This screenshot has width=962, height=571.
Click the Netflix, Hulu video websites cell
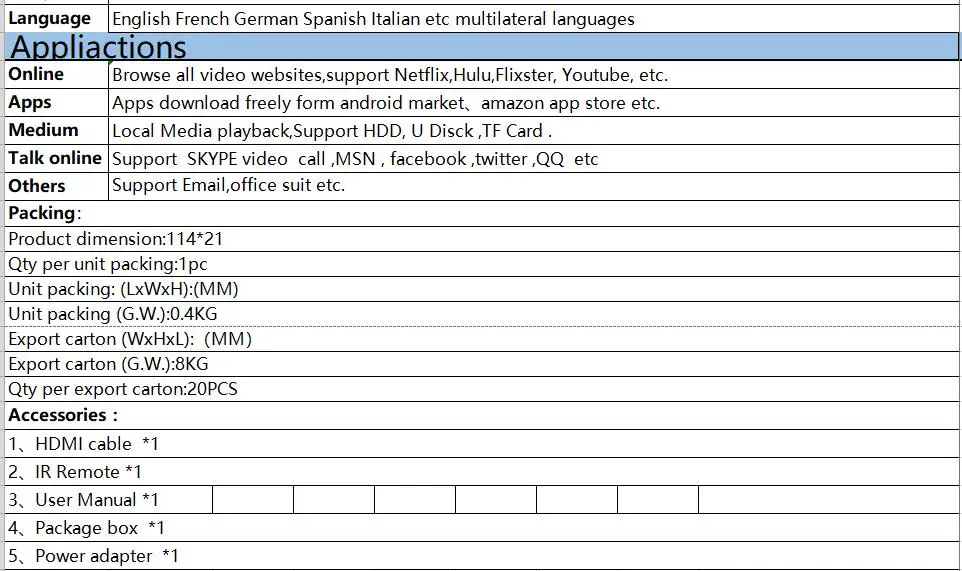click(x=534, y=75)
